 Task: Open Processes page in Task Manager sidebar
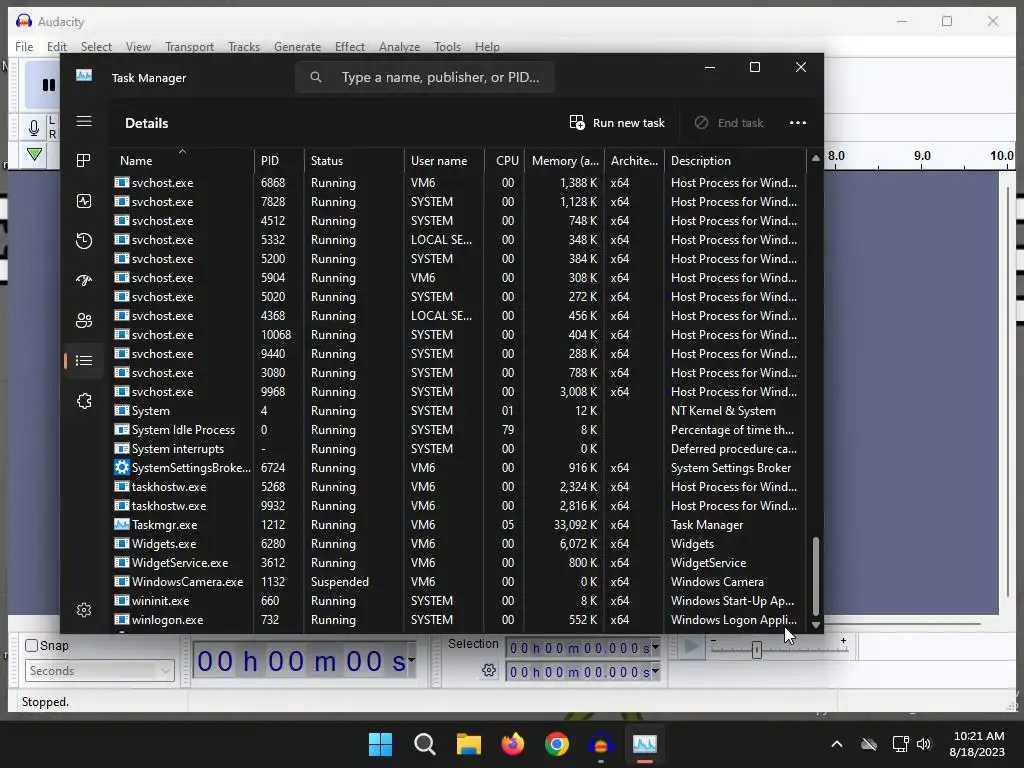click(x=84, y=161)
